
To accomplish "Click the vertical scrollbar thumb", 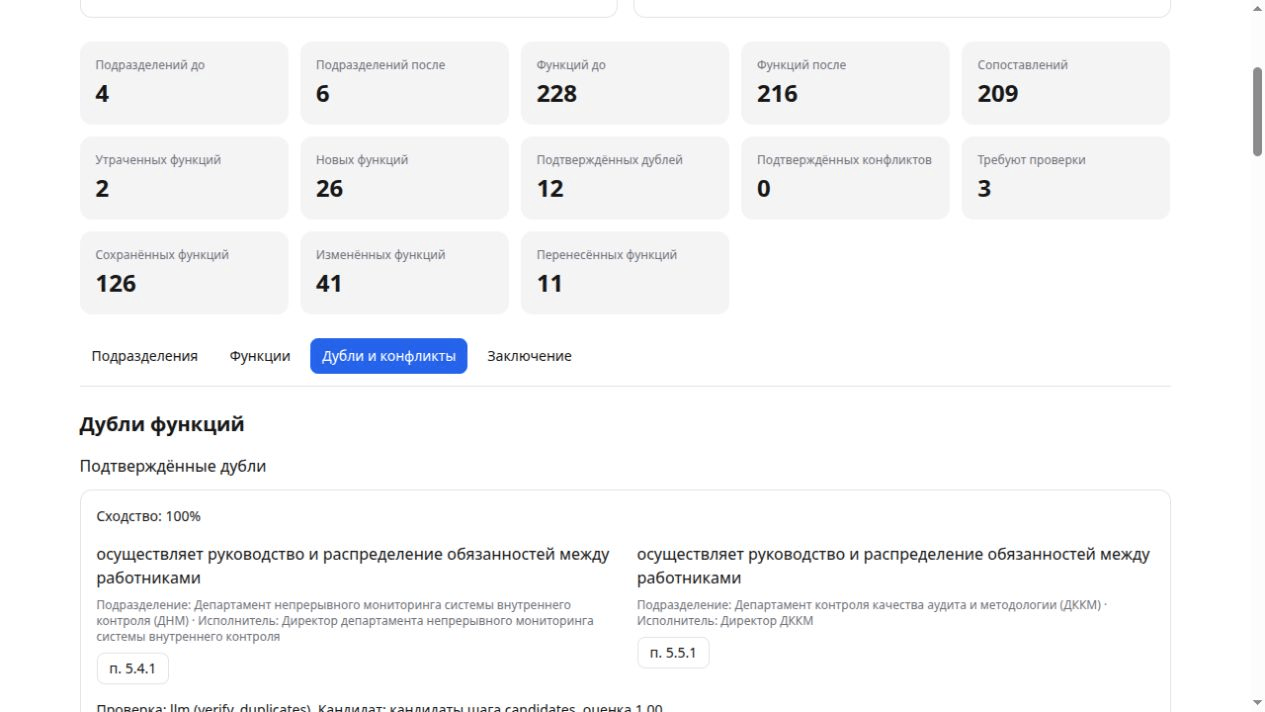I will tap(1257, 112).
